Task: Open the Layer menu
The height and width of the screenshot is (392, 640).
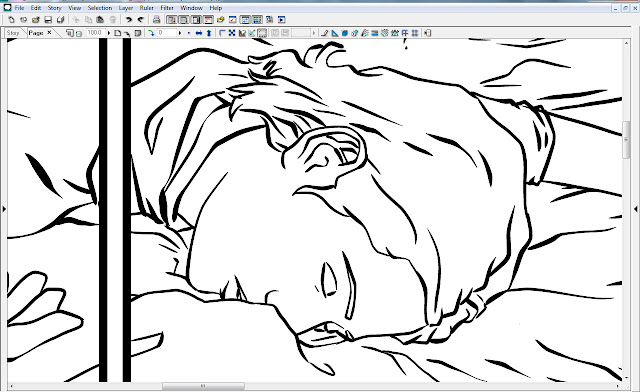Action: point(126,8)
